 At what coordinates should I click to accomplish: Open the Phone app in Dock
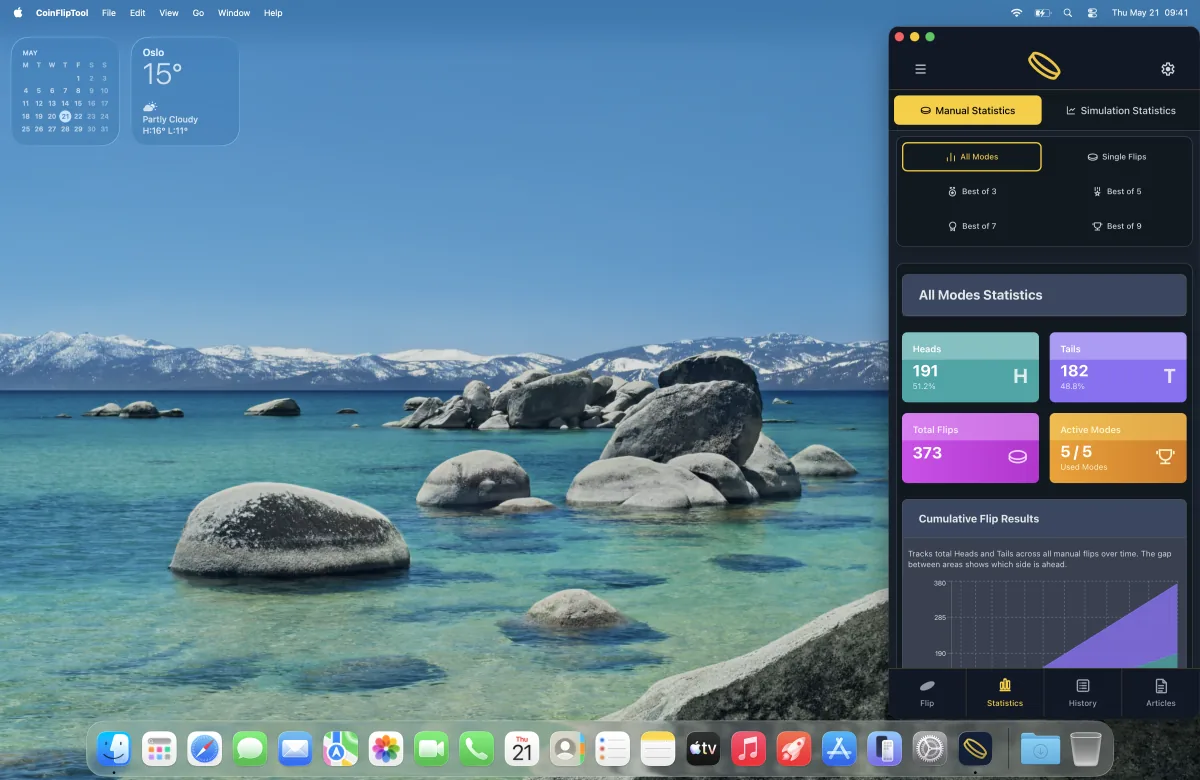[476, 748]
